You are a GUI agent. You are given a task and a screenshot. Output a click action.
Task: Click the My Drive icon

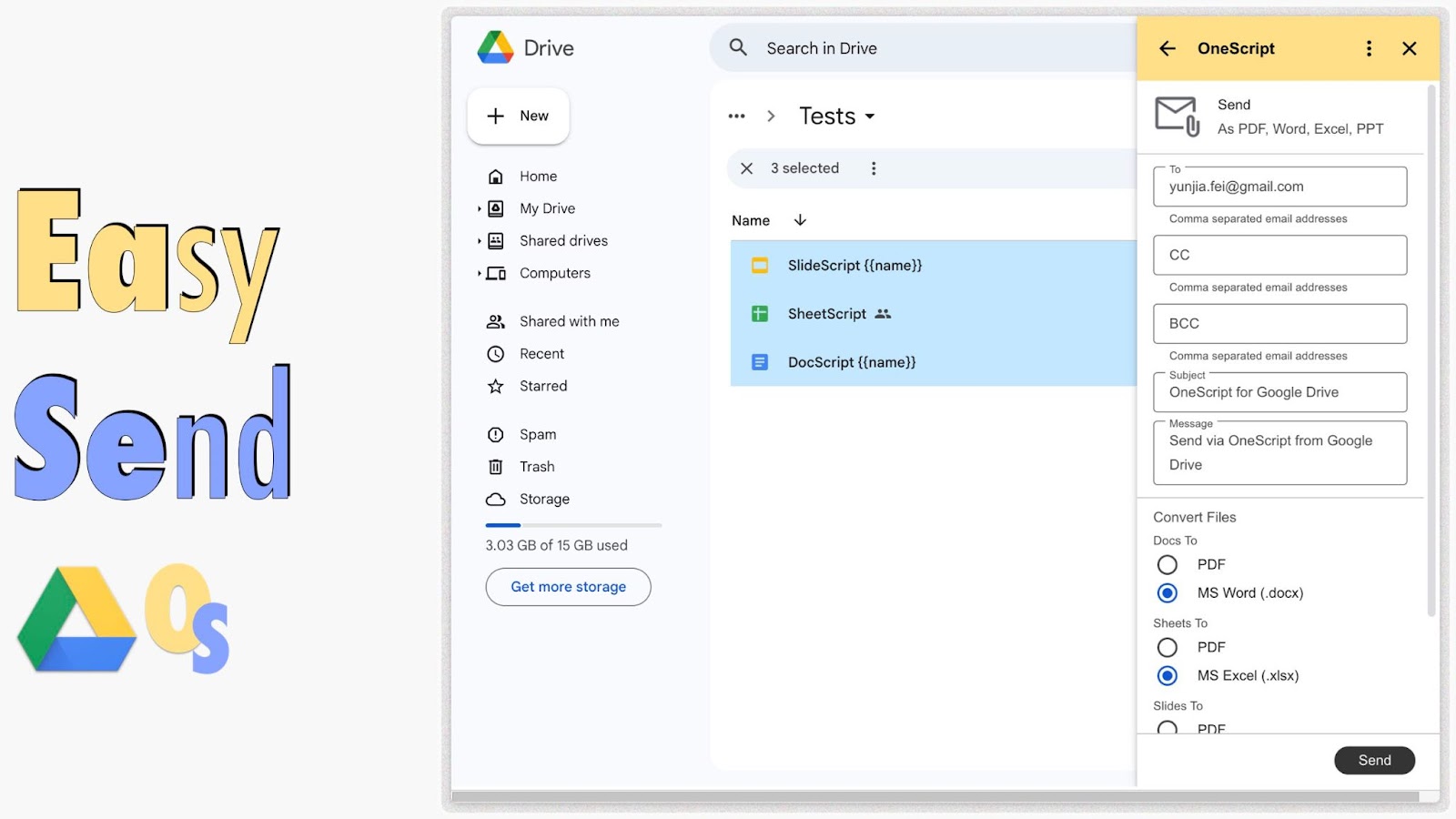click(x=496, y=208)
